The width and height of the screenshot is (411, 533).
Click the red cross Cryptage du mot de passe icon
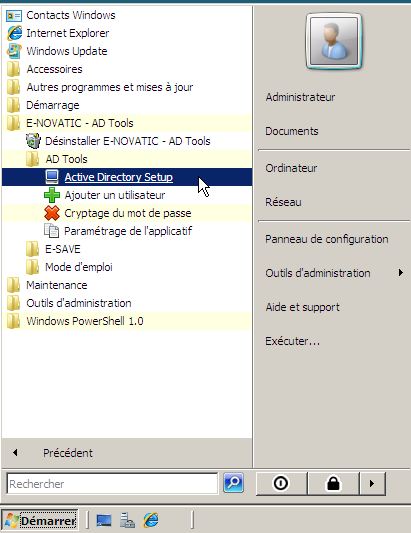coord(52,213)
